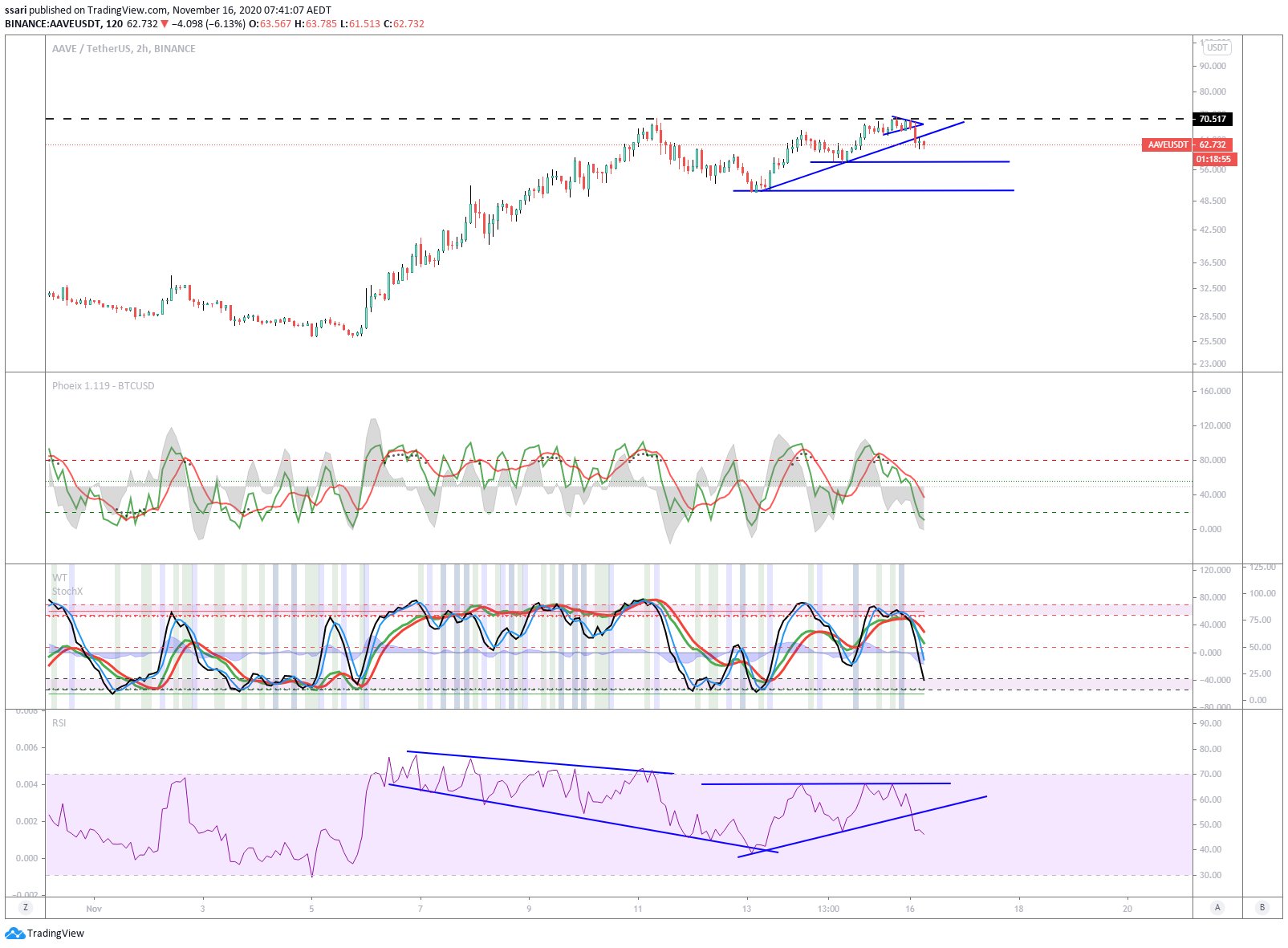The width and height of the screenshot is (1288, 948).
Task: Click the H:63.785 high value
Action: [315, 24]
